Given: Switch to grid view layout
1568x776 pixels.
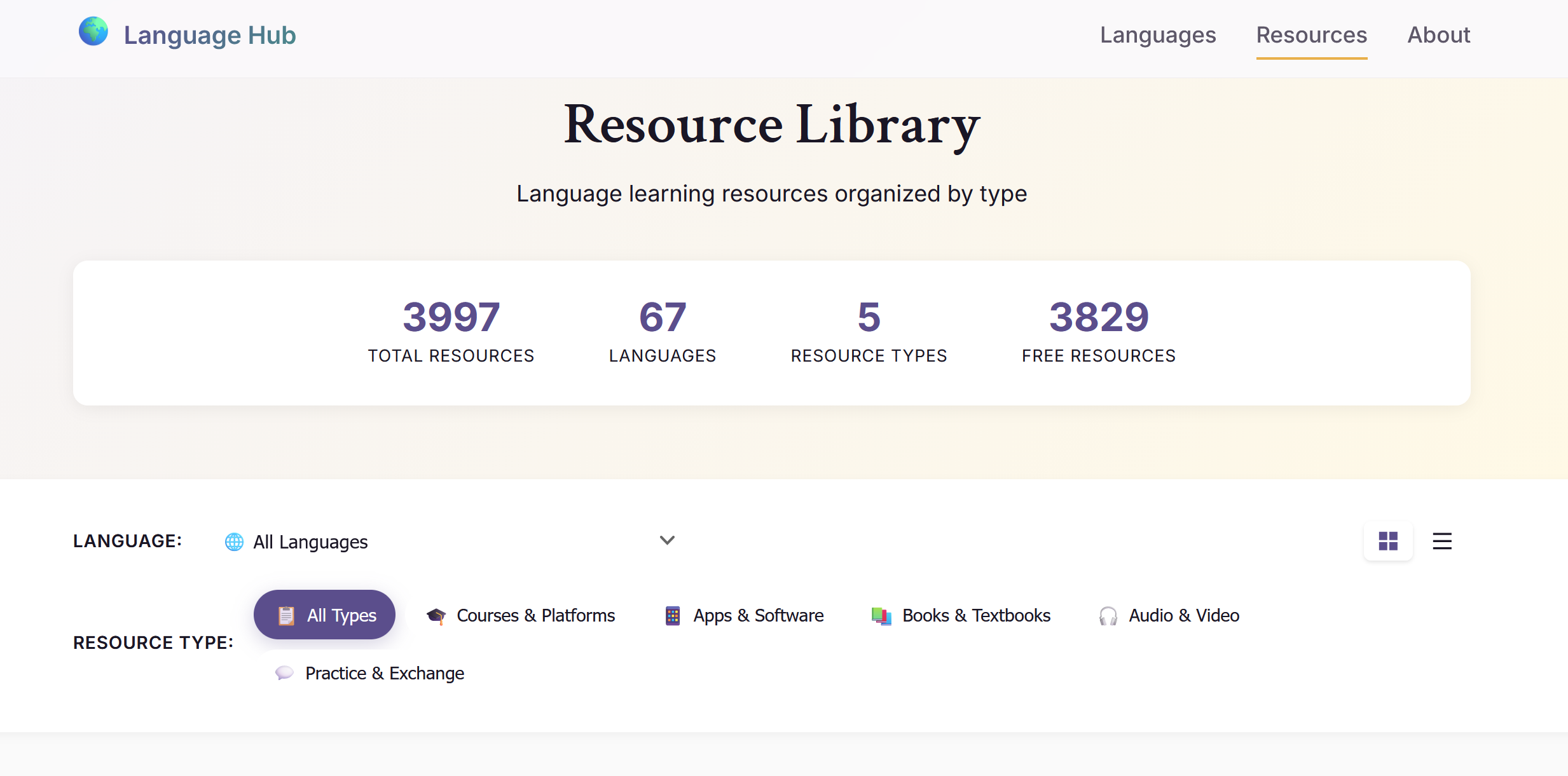Looking at the screenshot, I should click(1388, 541).
